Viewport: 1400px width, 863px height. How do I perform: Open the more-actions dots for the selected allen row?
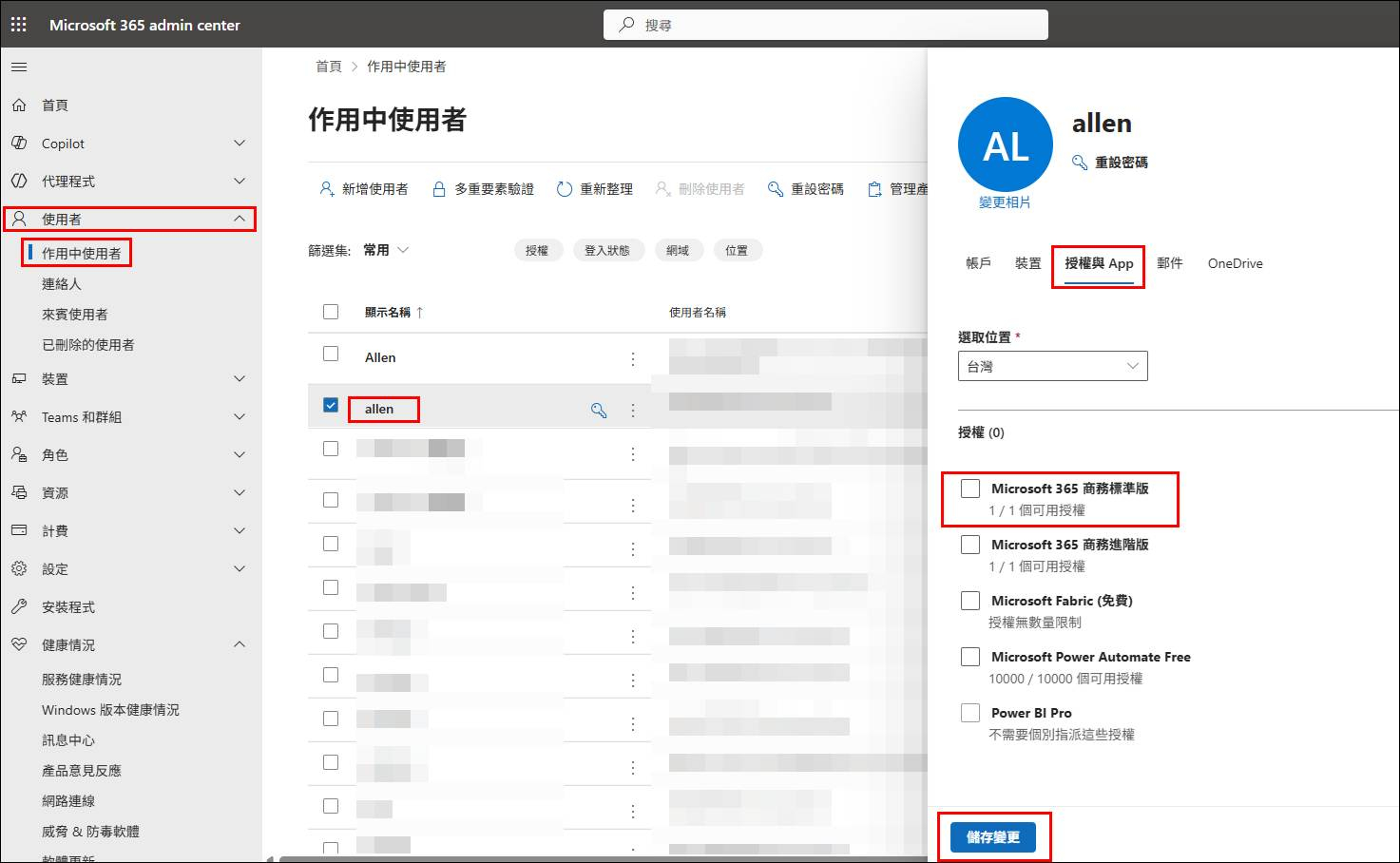click(633, 411)
